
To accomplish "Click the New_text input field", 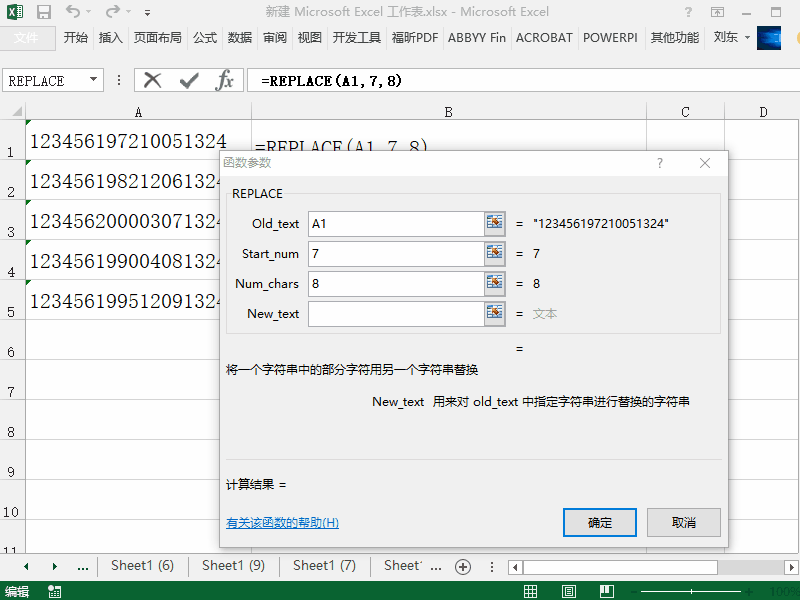I will pos(396,314).
